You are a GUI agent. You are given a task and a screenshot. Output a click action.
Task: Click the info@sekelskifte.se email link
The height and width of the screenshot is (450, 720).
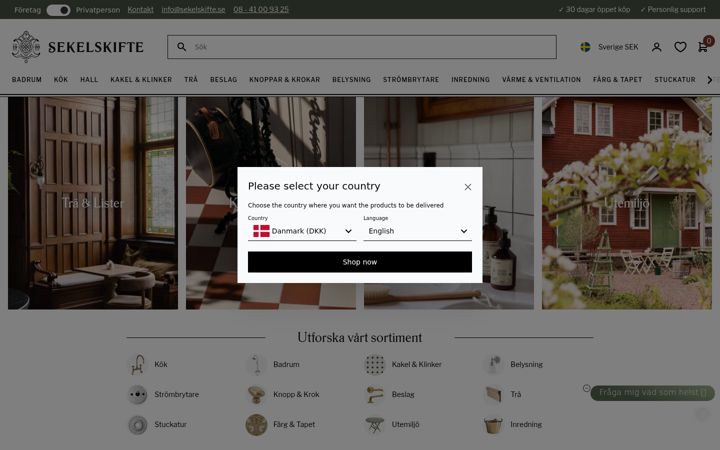click(193, 10)
